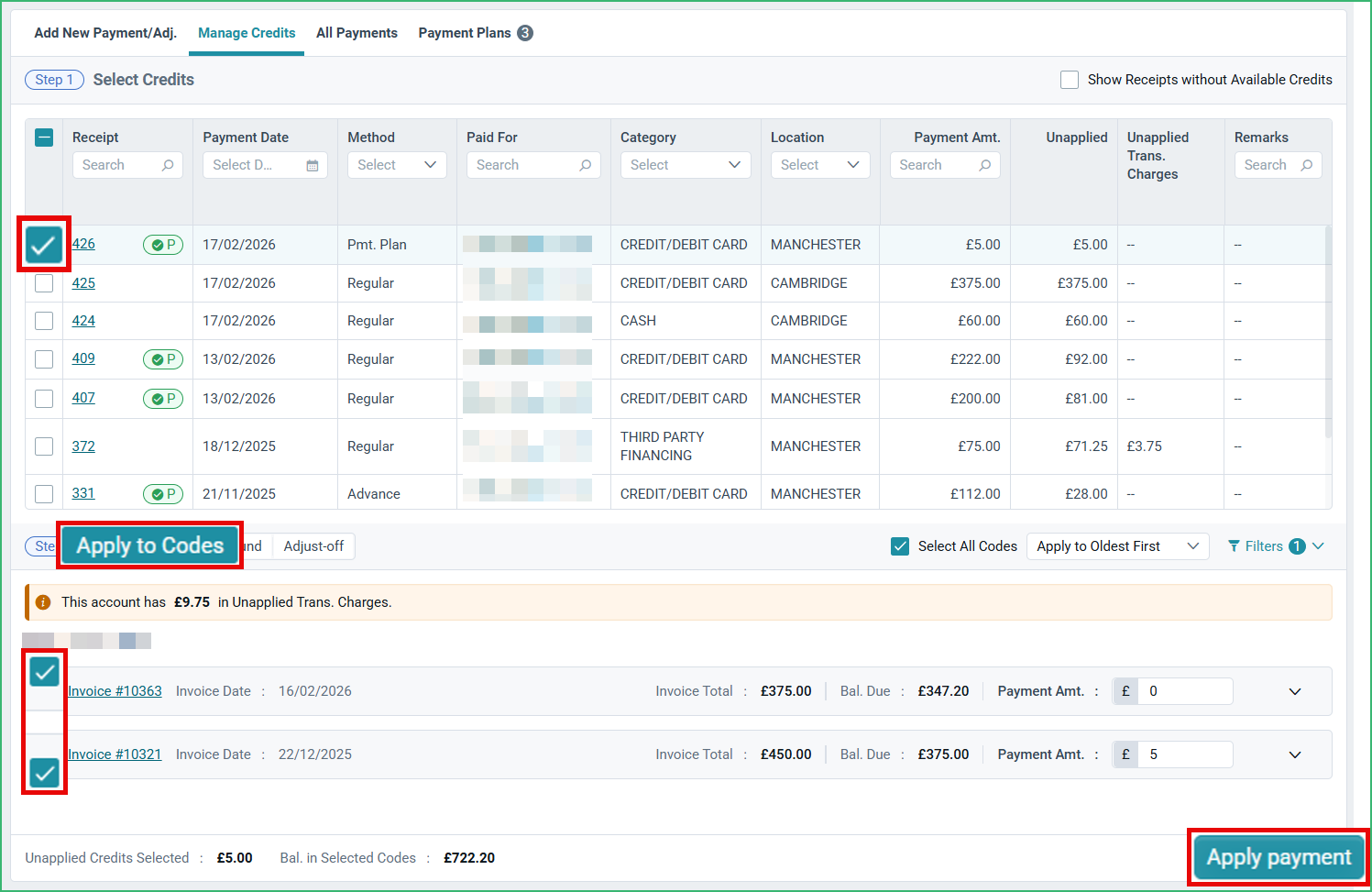Open the Payment Plans tab
Screen dimensions: 1372x892
pyautogui.click(x=475, y=33)
